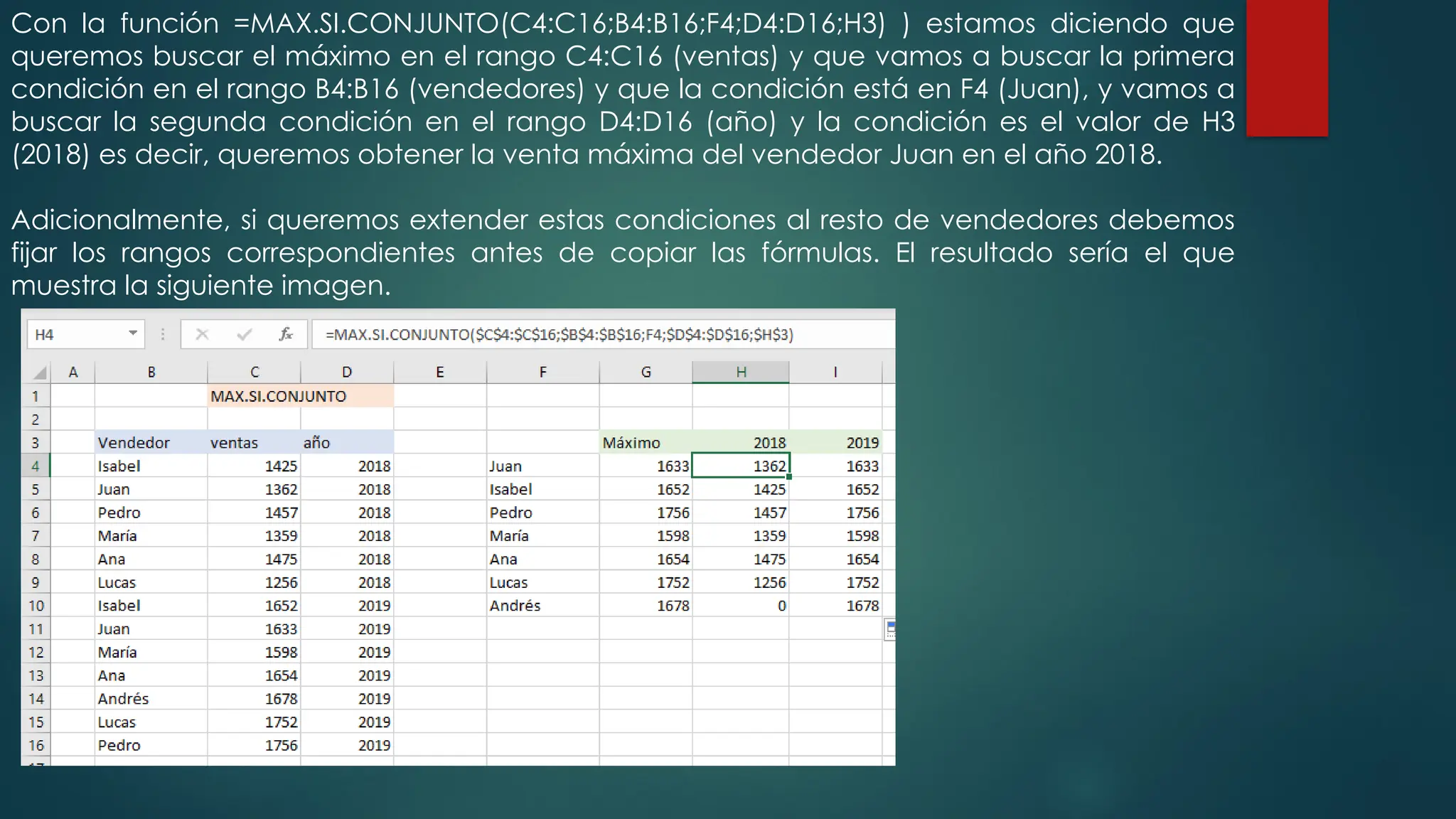Select column G header
Screen dimensions: 1456x819
pyautogui.click(x=646, y=372)
